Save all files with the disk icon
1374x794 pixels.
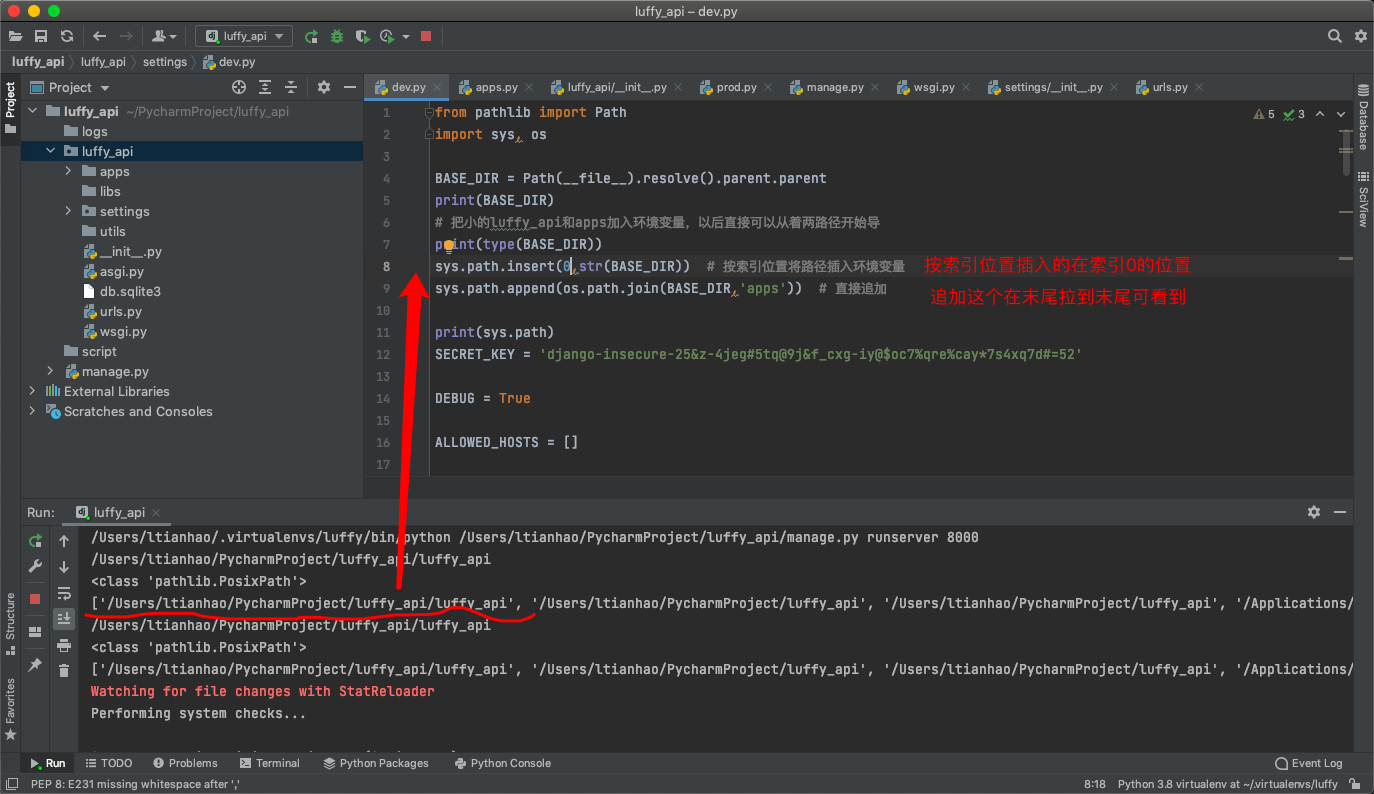tap(41, 36)
